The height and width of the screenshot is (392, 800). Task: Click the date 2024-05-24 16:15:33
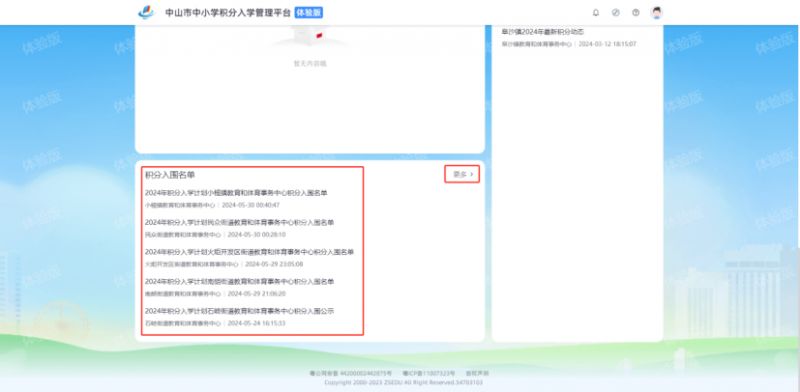tap(256, 324)
